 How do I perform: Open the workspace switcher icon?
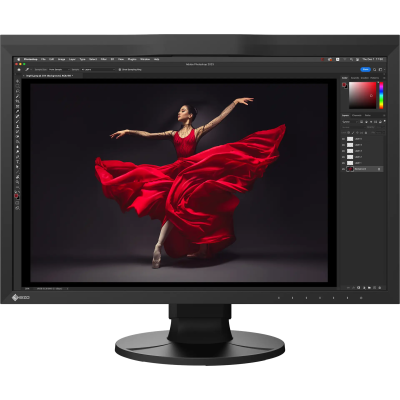pyautogui.click(x=380, y=70)
